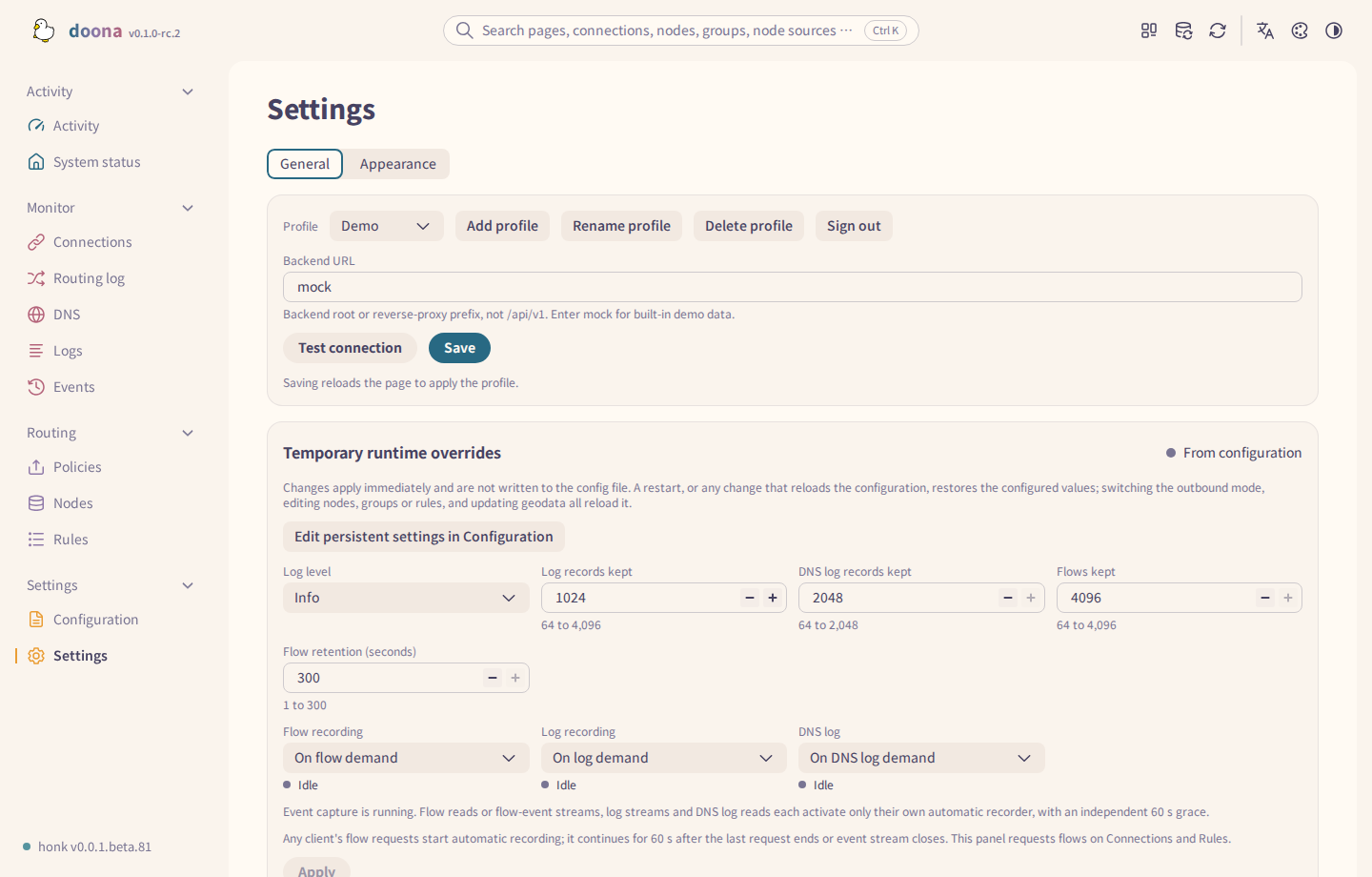
Task: Click the Add profile button
Action: [x=502, y=226]
